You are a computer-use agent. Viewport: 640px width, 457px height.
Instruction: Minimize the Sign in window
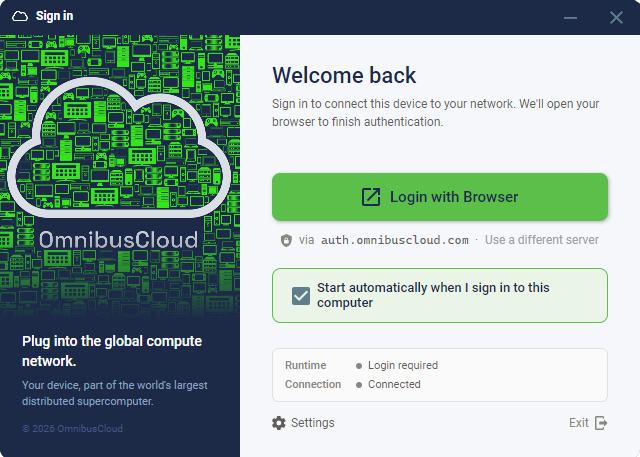click(570, 18)
